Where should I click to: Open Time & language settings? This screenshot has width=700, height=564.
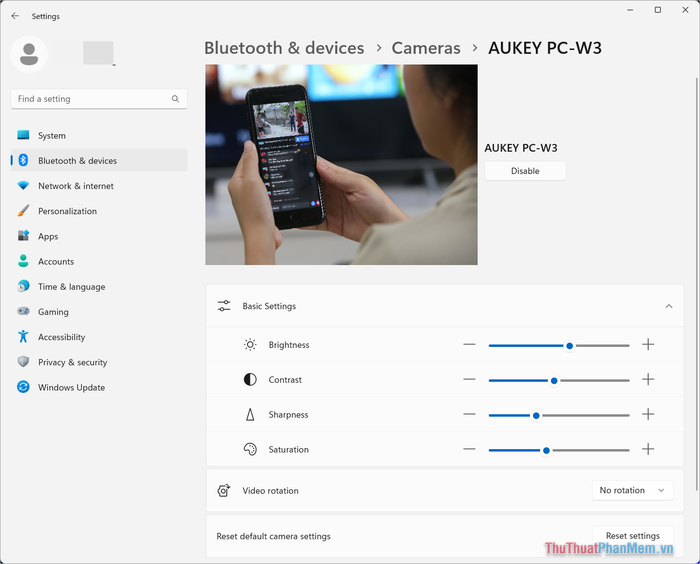tap(99, 286)
